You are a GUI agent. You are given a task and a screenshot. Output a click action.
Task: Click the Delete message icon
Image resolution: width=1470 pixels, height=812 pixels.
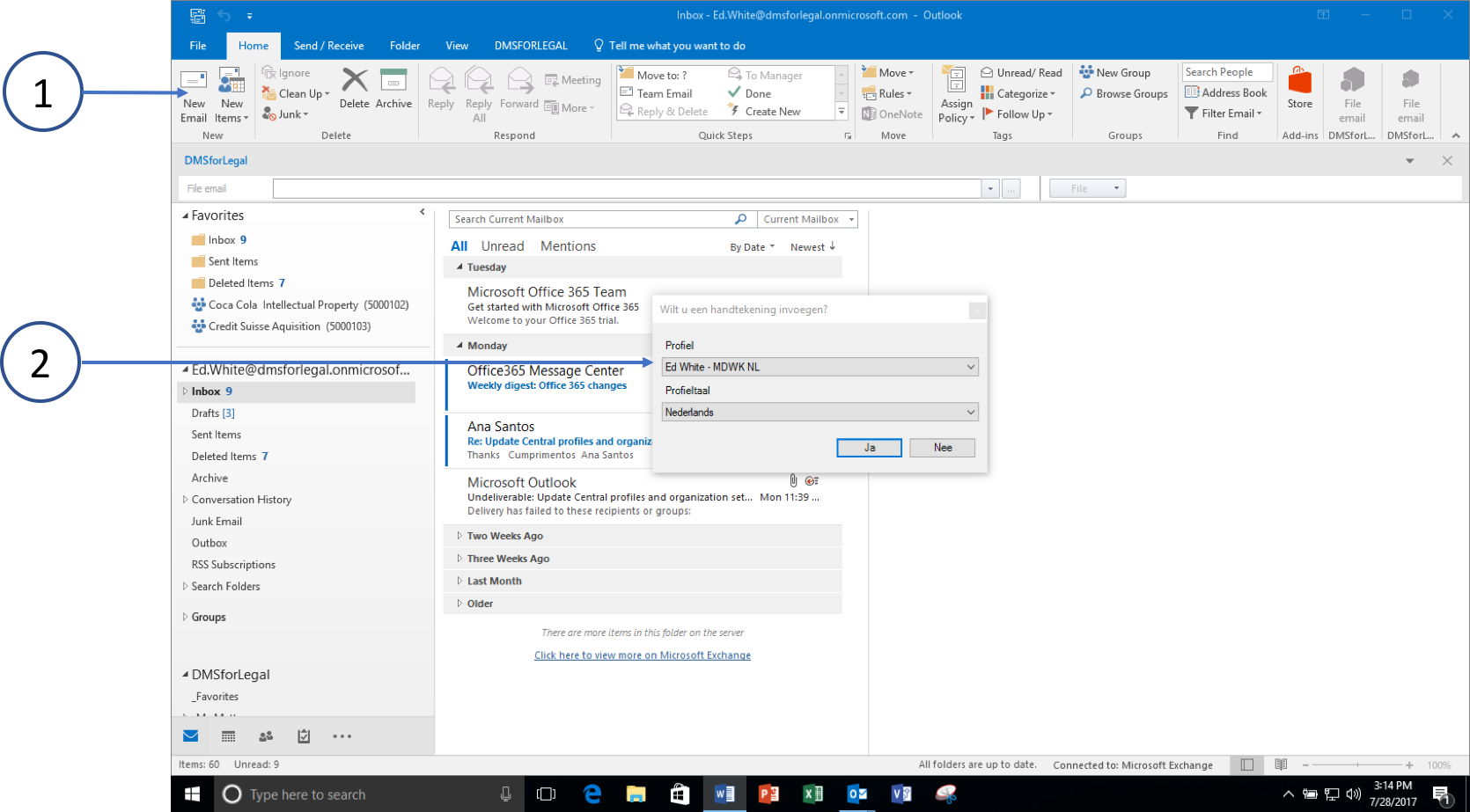pyautogui.click(x=355, y=88)
